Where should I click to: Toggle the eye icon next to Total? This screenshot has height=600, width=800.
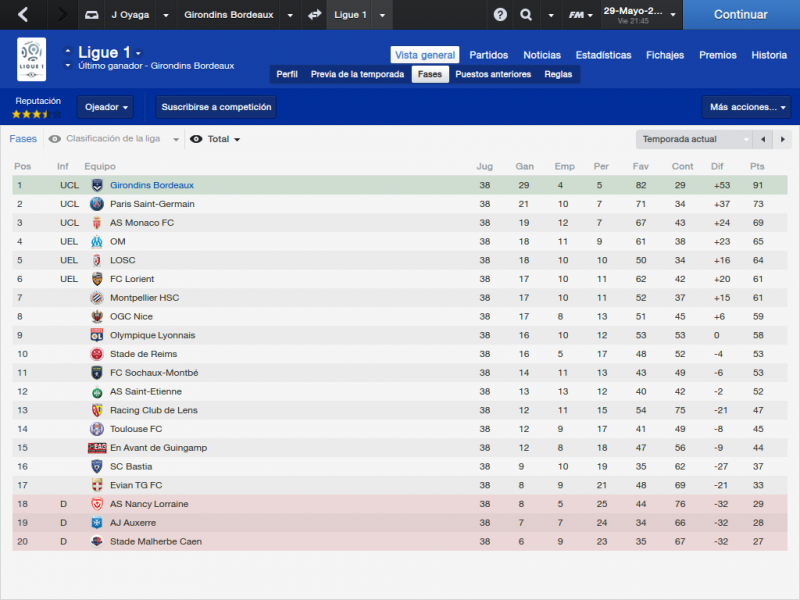click(x=196, y=139)
